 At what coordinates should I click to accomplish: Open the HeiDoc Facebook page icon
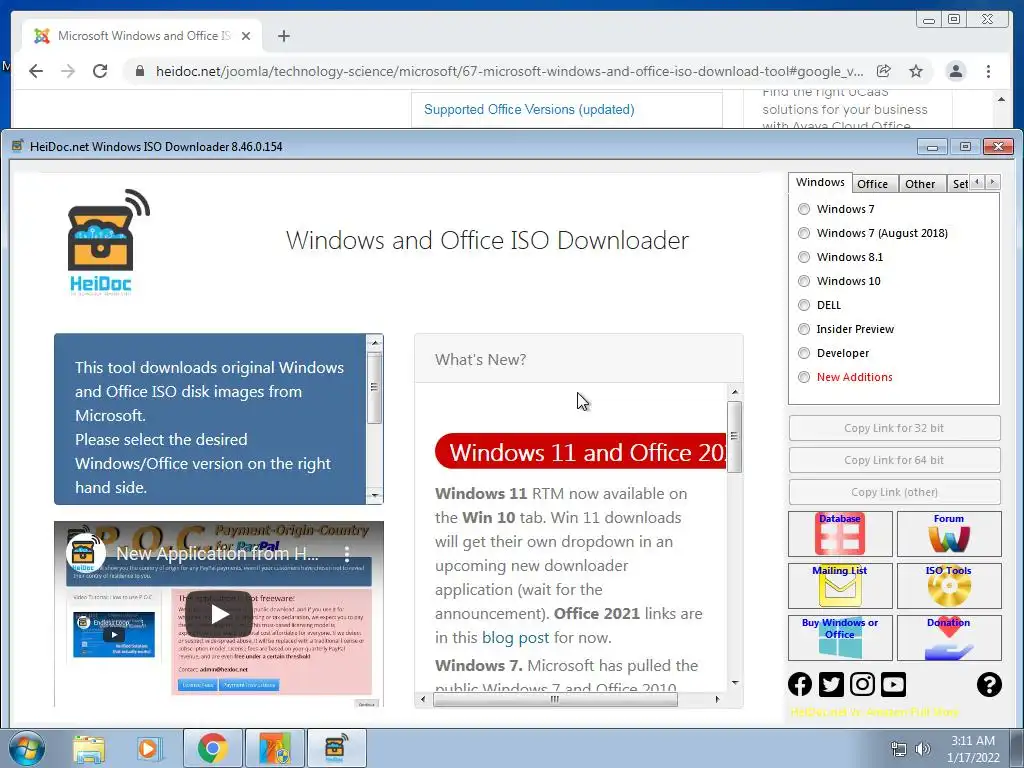pos(800,684)
